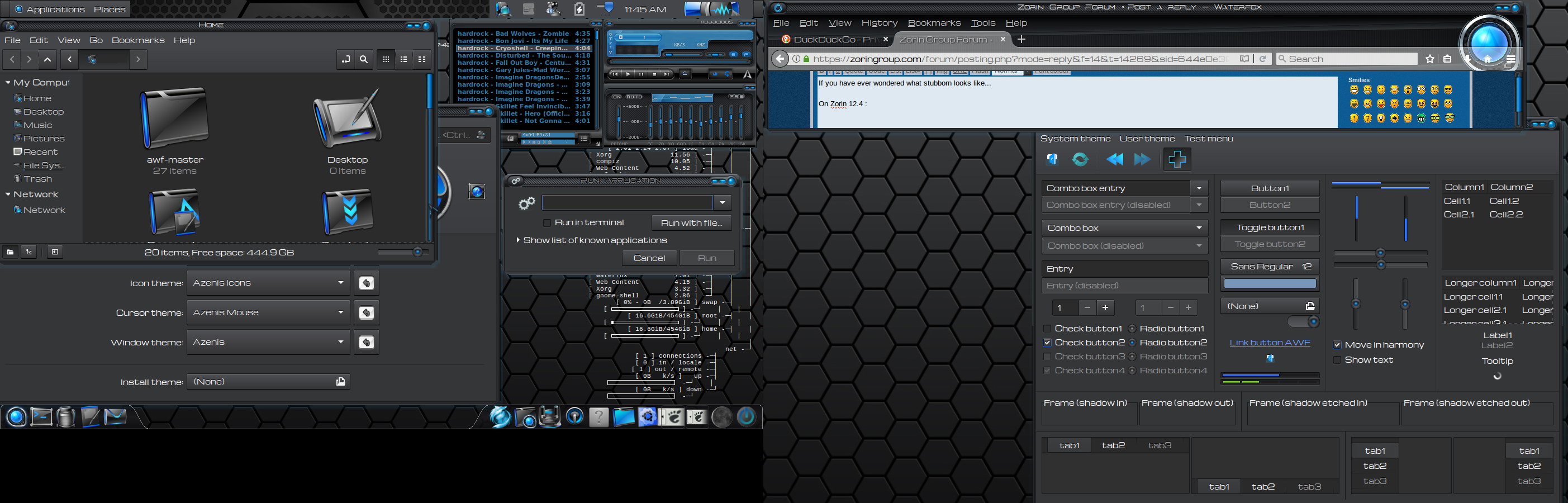The image size is (1568, 503).
Task: Open the Combo box dropdown
Action: [x=1125, y=228]
